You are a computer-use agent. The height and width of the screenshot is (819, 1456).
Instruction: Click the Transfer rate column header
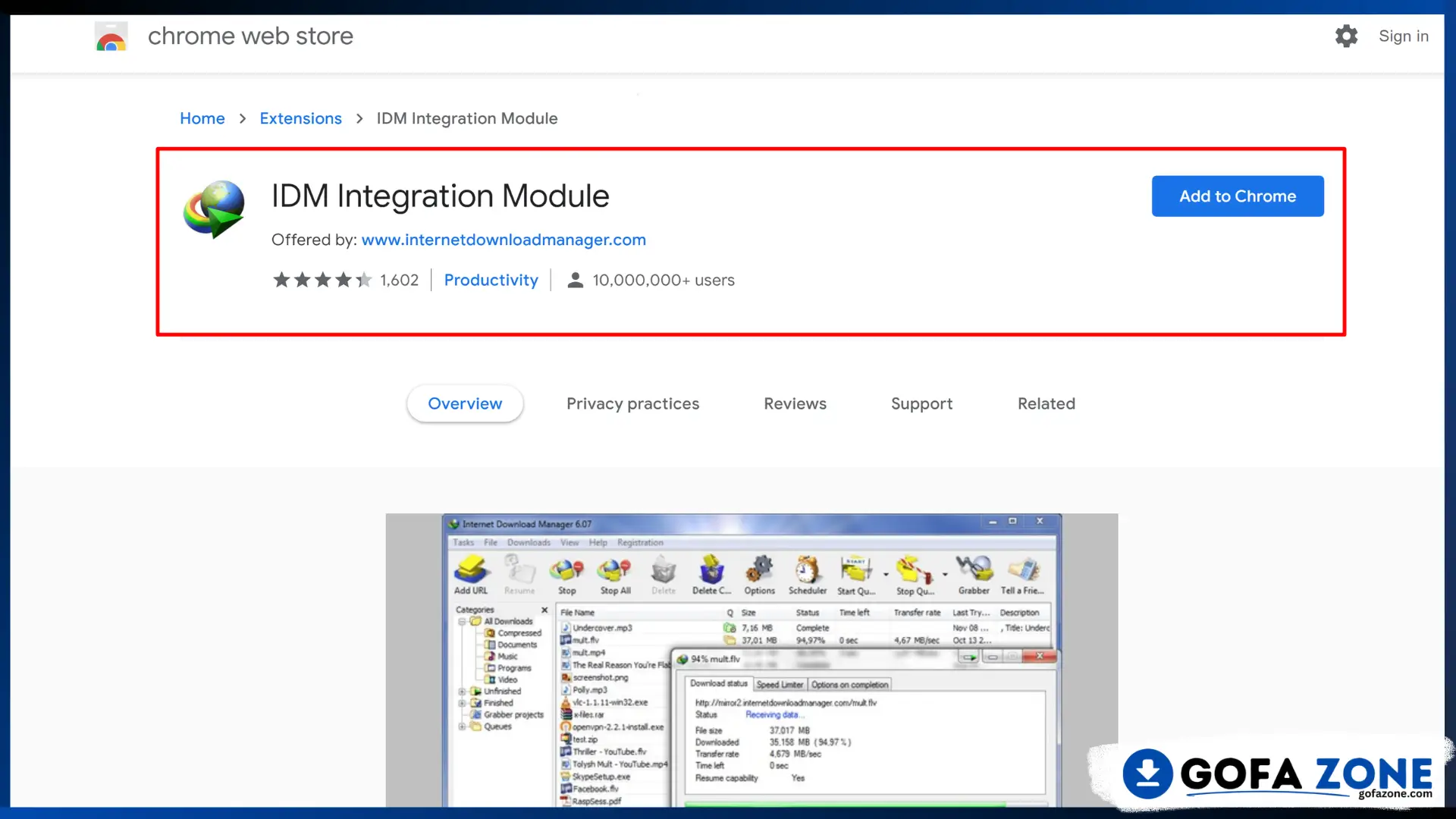click(x=917, y=613)
